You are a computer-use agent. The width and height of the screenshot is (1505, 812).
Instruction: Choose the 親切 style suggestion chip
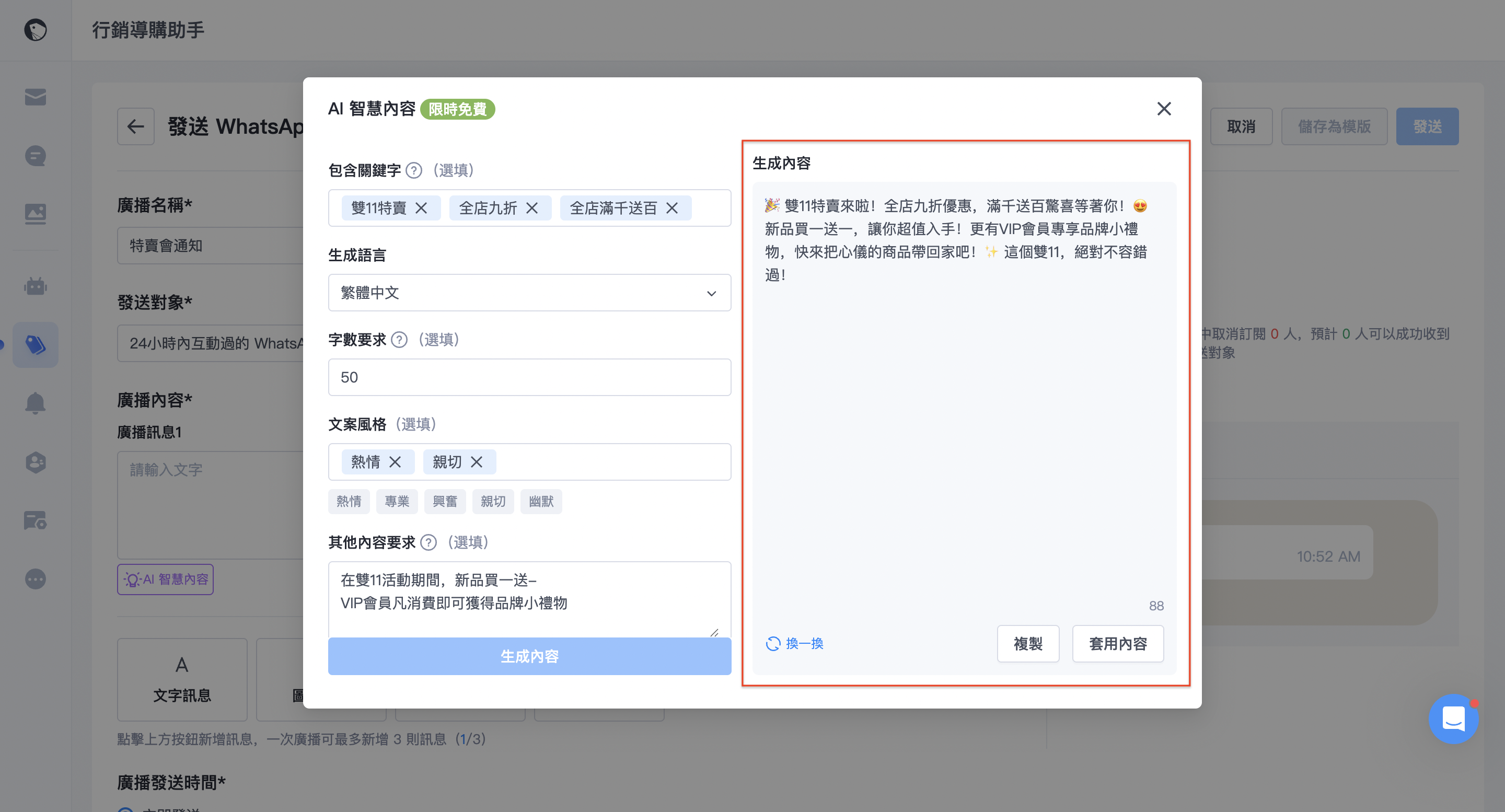point(492,501)
